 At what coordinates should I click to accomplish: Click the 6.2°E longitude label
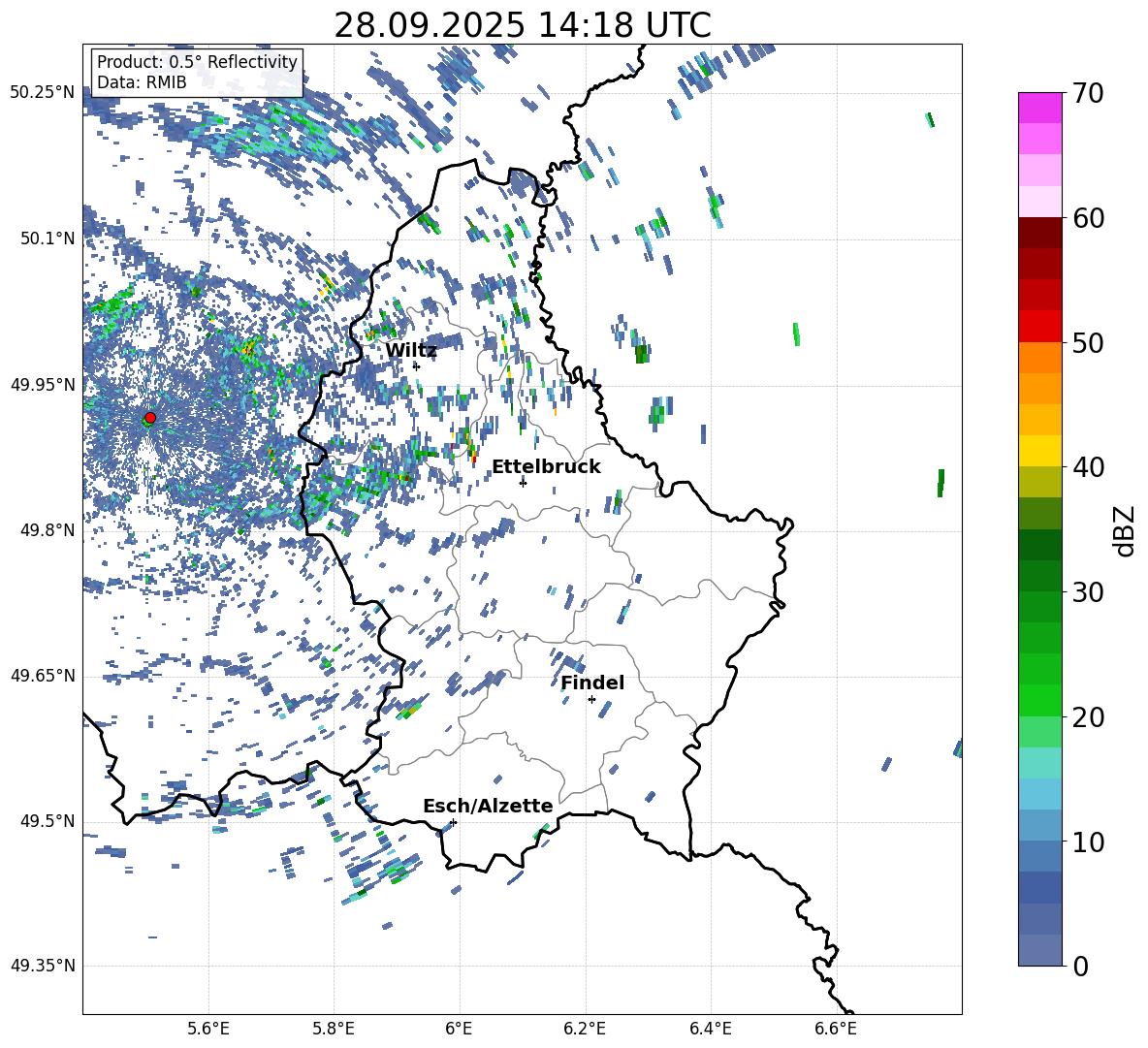585,1029
